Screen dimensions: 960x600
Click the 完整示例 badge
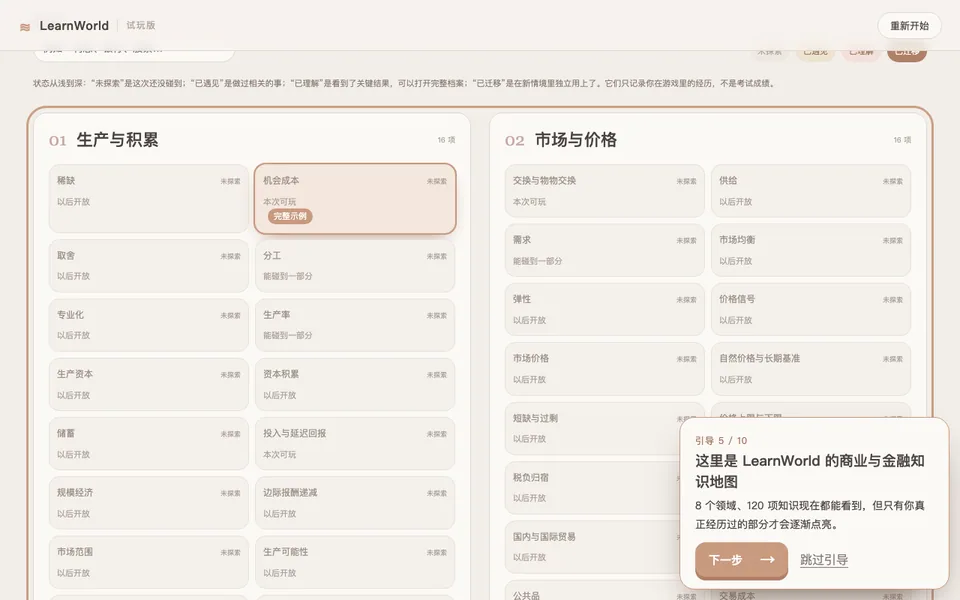coord(290,216)
